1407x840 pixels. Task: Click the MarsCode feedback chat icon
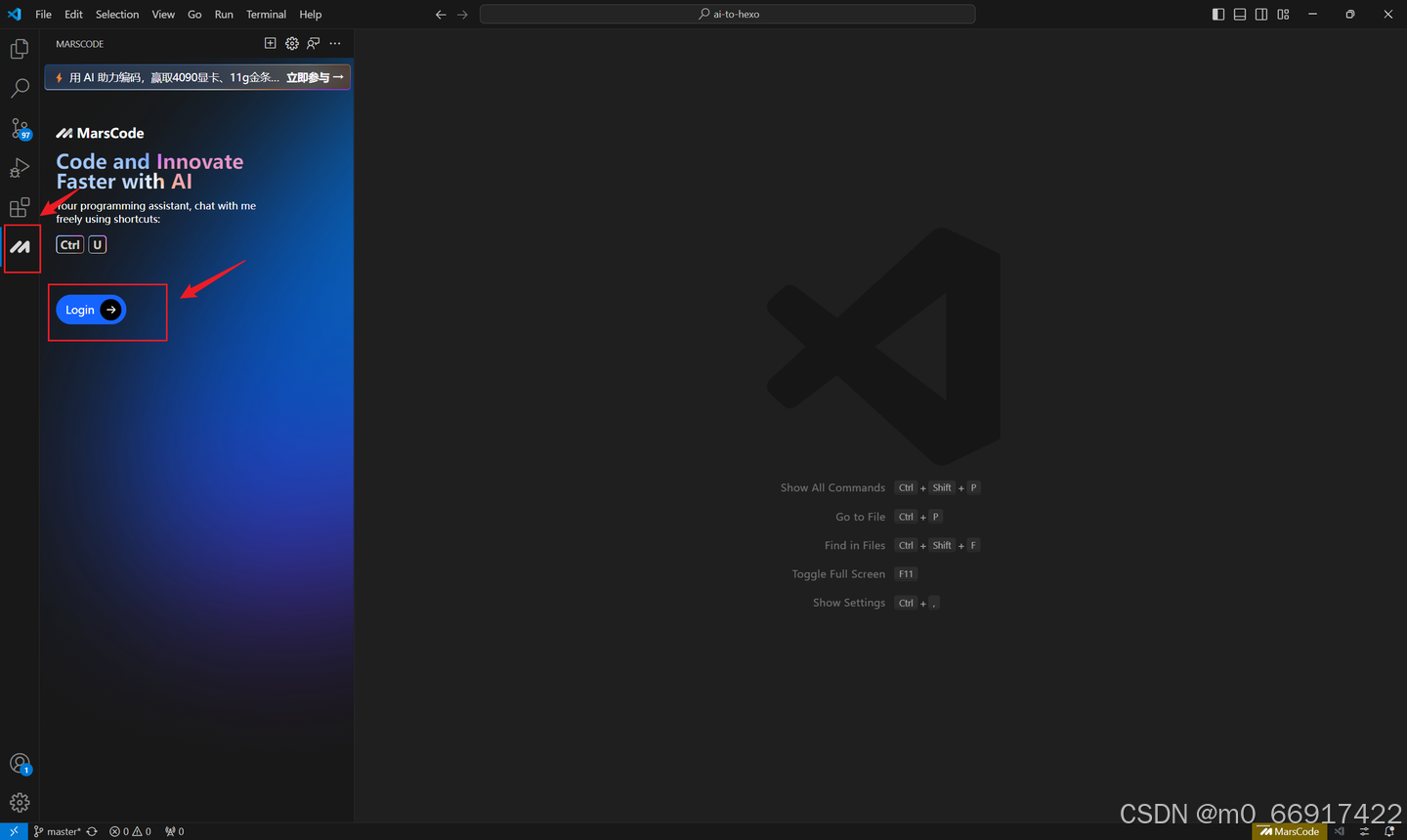pyautogui.click(x=314, y=43)
